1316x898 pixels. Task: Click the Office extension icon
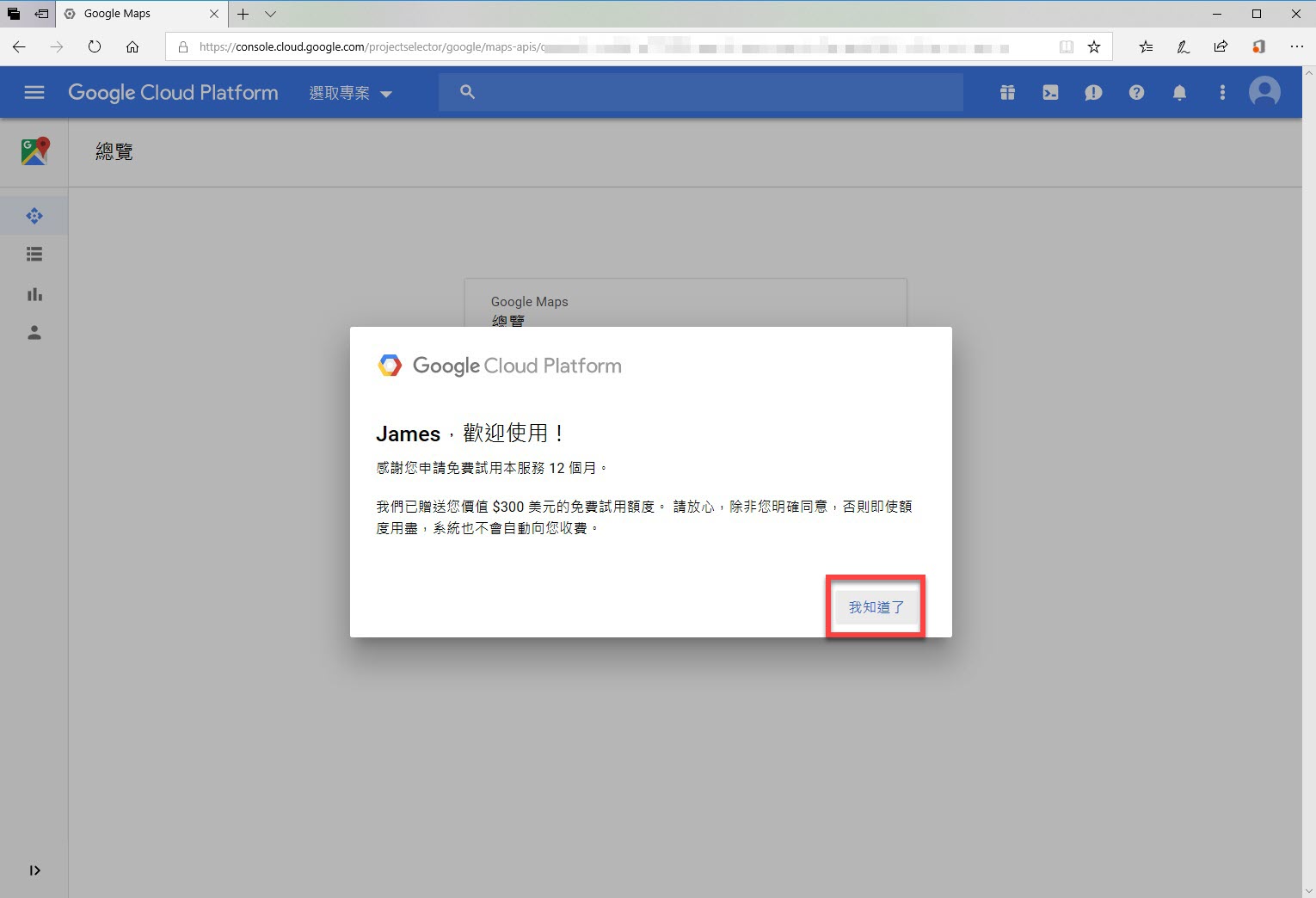point(1258,47)
